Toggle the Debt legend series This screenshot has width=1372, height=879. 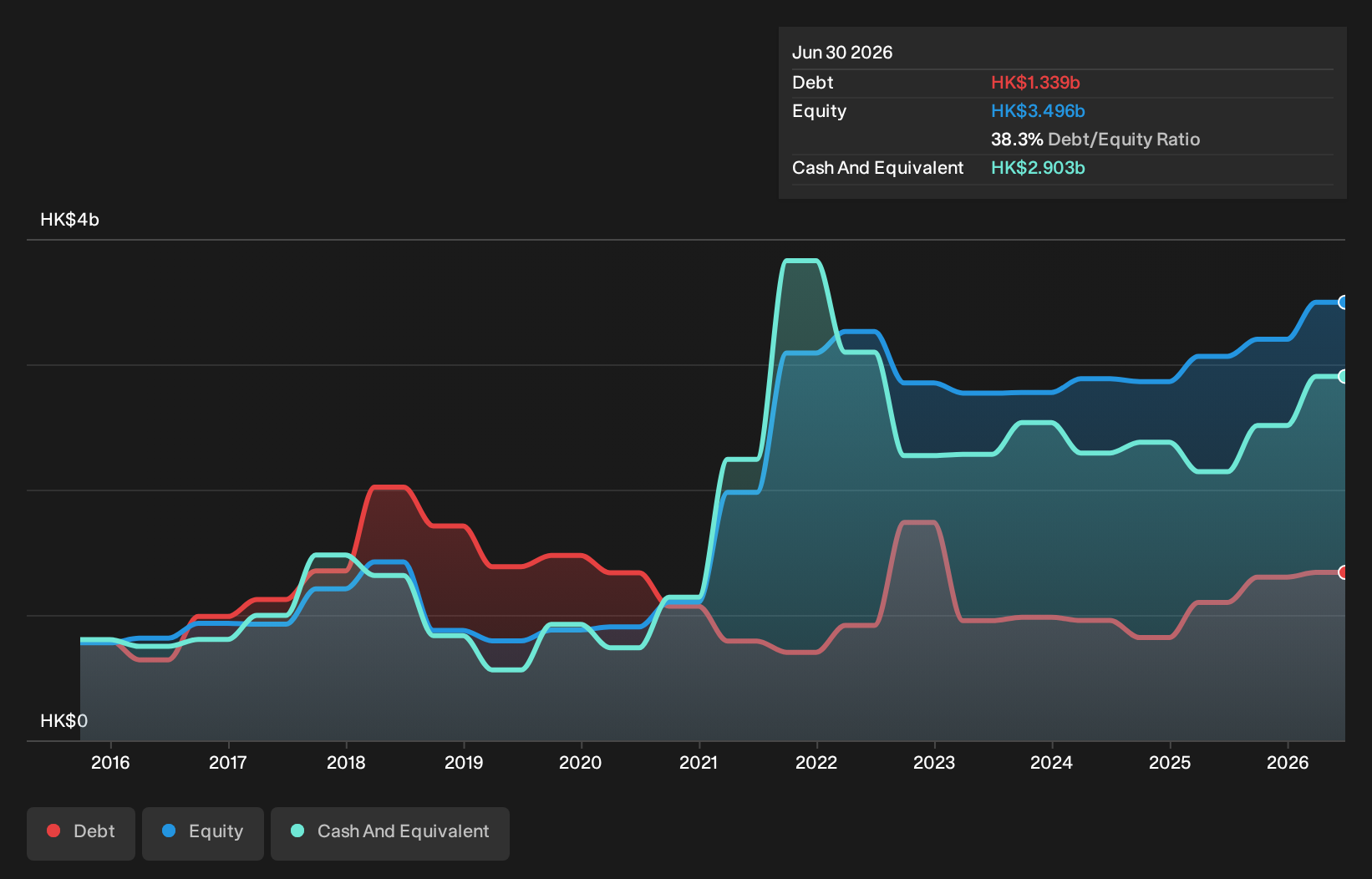(81, 833)
